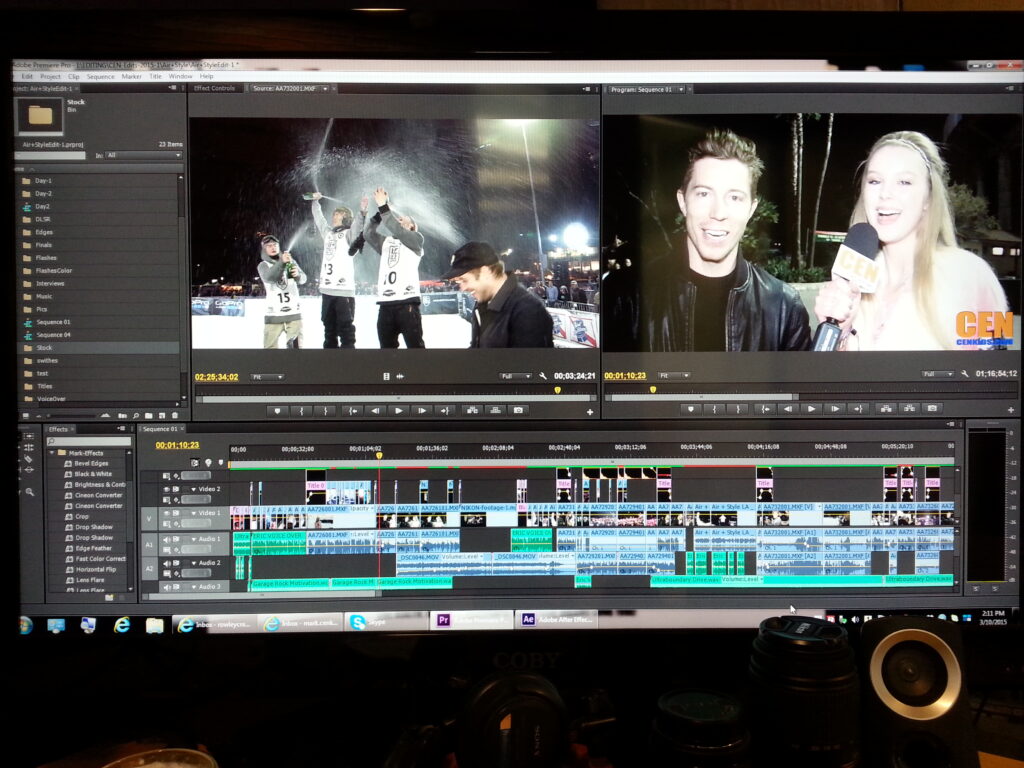This screenshot has height=768, width=1024.
Task: Open Program monitor settings wrench
Action: click(x=965, y=374)
